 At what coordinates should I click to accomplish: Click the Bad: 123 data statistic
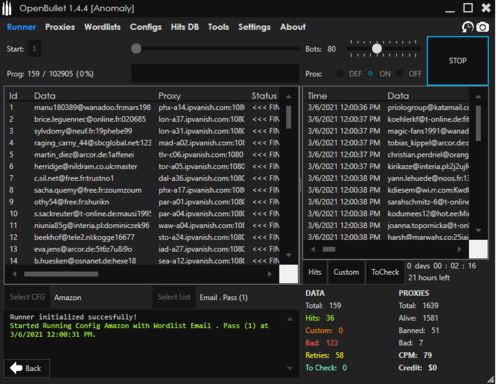click(x=322, y=343)
